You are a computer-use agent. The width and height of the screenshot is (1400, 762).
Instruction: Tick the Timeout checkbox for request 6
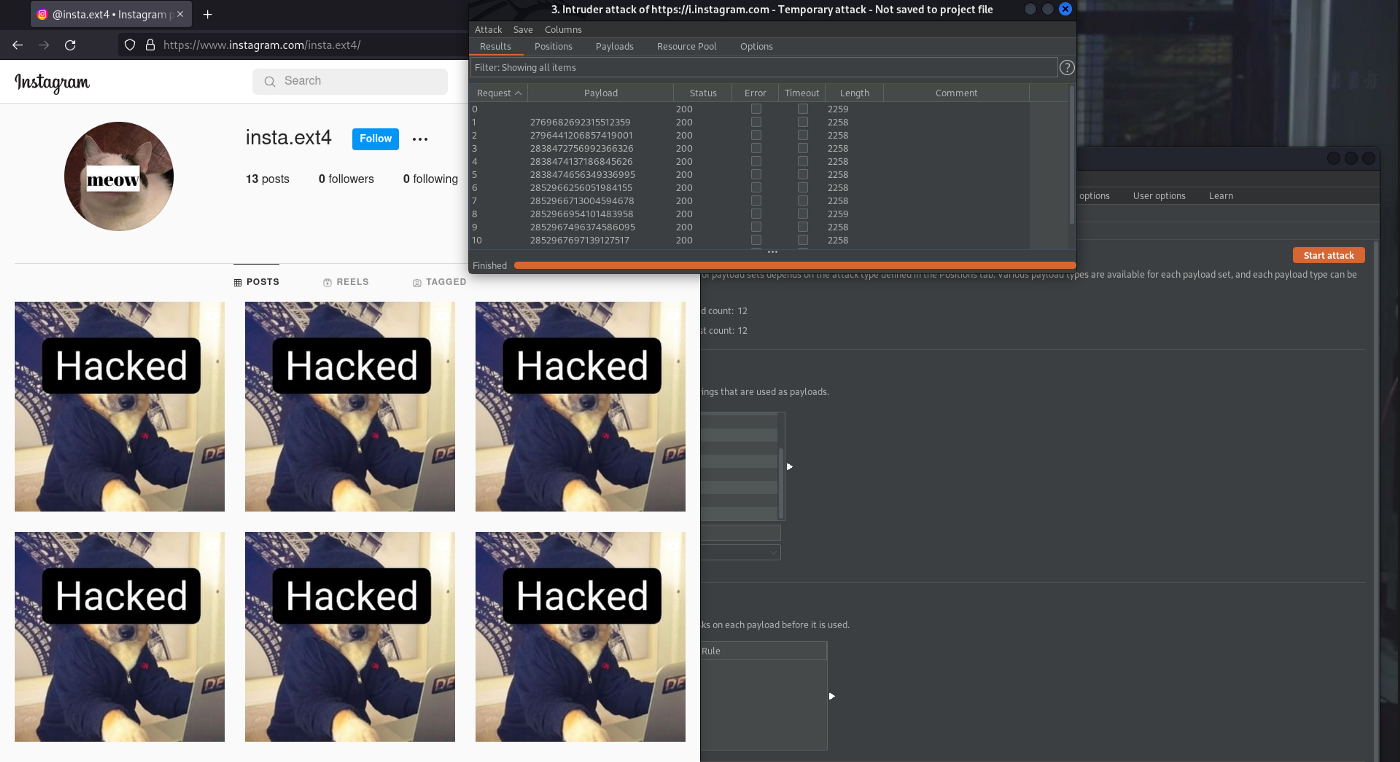pyautogui.click(x=802, y=187)
